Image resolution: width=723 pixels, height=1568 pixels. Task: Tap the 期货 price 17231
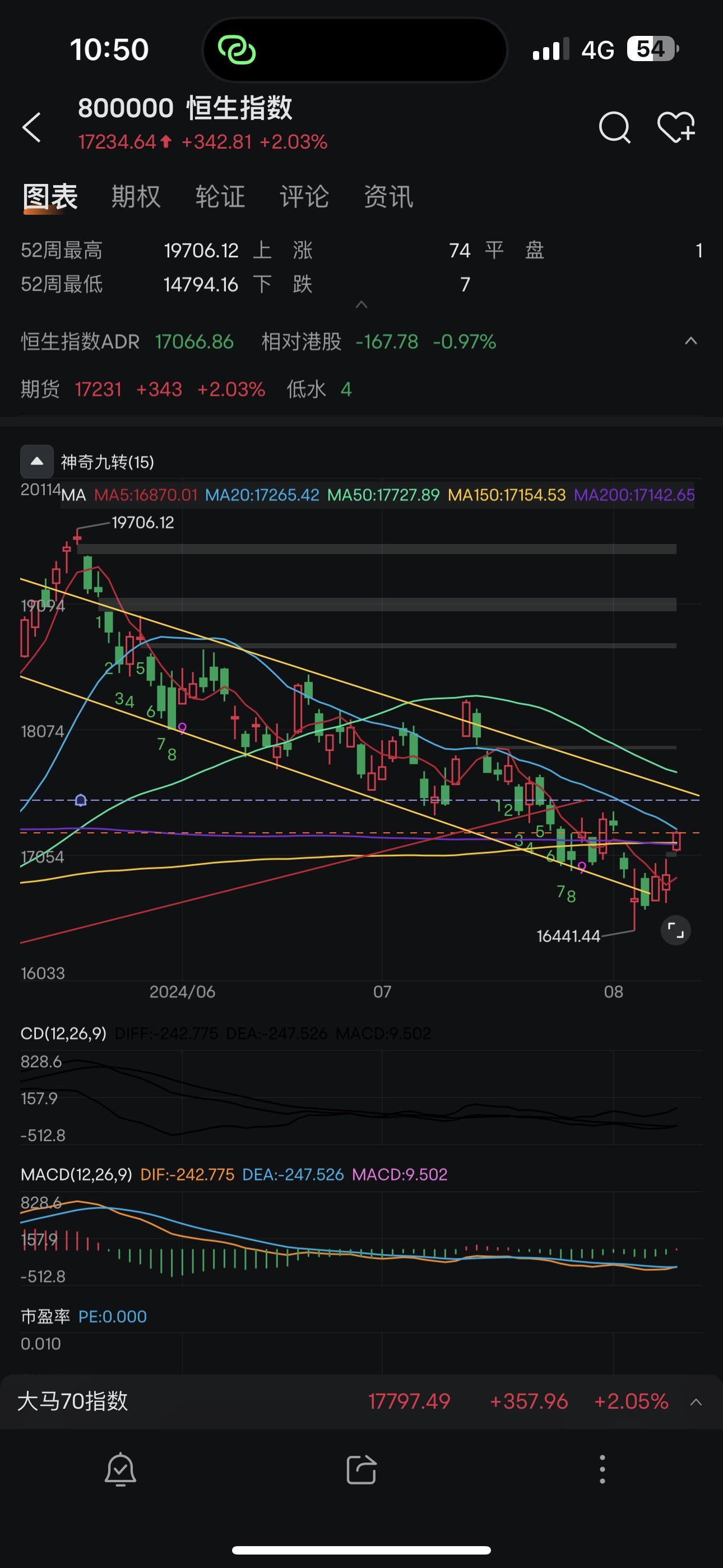pos(98,389)
